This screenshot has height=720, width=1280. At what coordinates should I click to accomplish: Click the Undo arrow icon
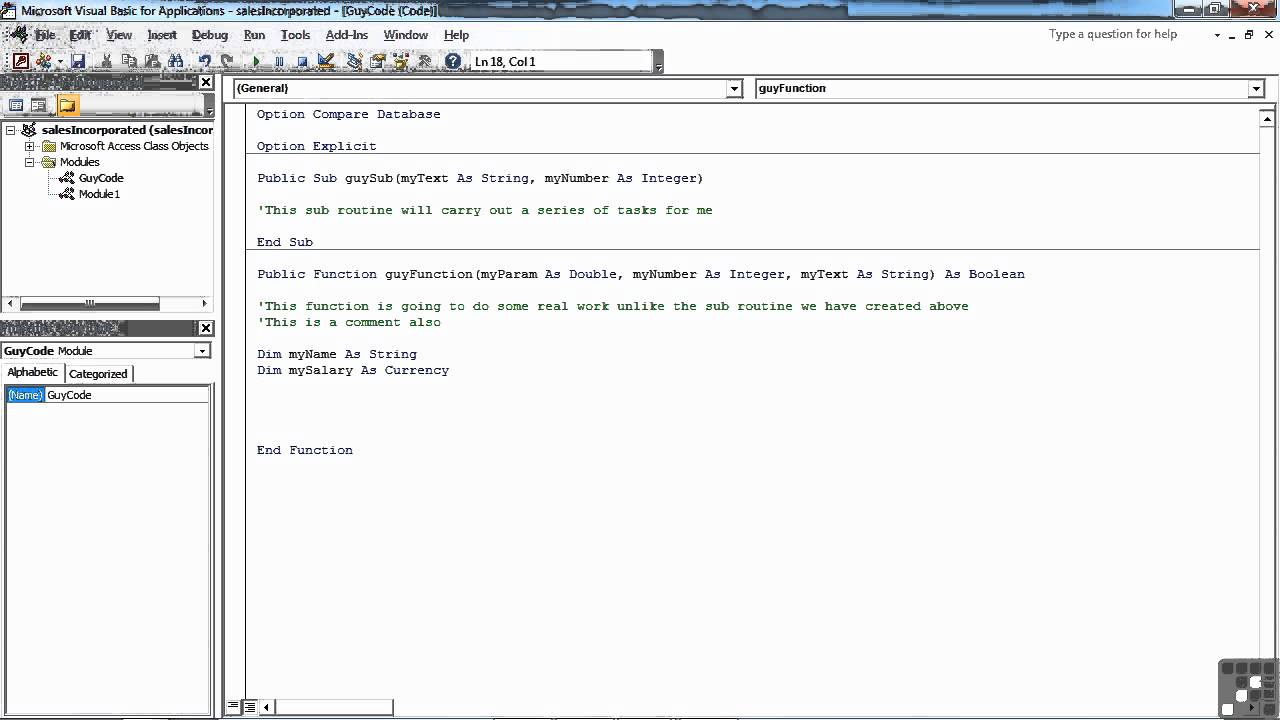205,61
